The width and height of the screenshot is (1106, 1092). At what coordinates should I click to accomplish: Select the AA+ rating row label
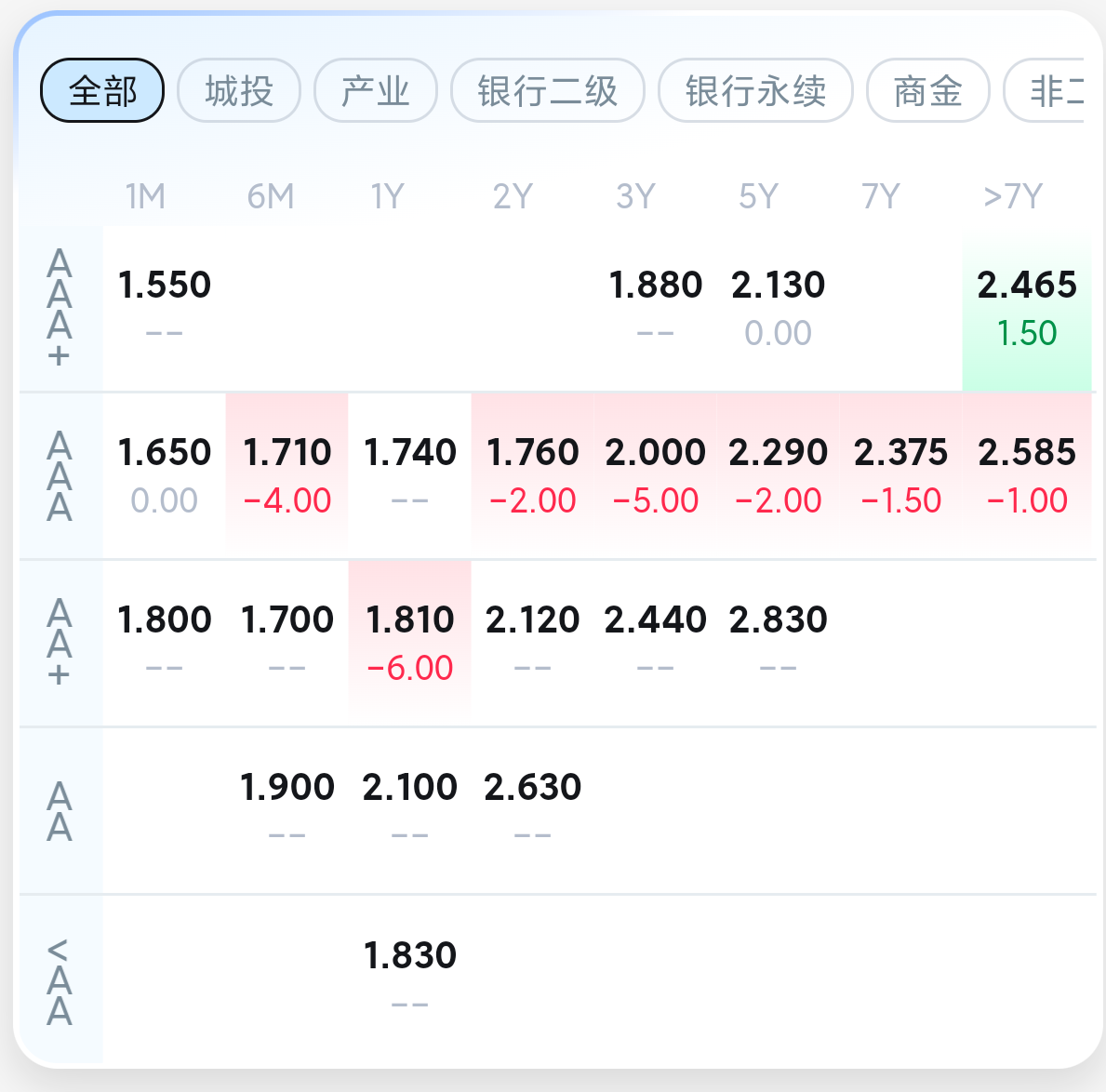point(60,642)
